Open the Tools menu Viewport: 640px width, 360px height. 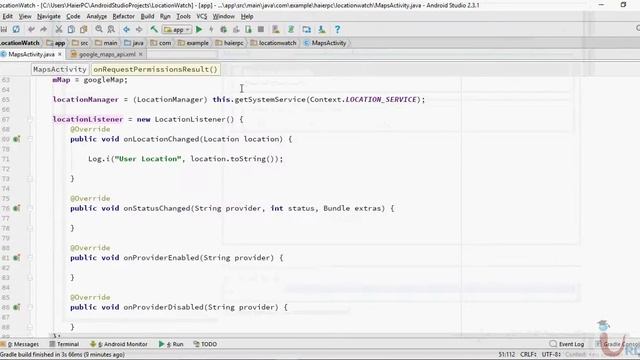click(183, 16)
